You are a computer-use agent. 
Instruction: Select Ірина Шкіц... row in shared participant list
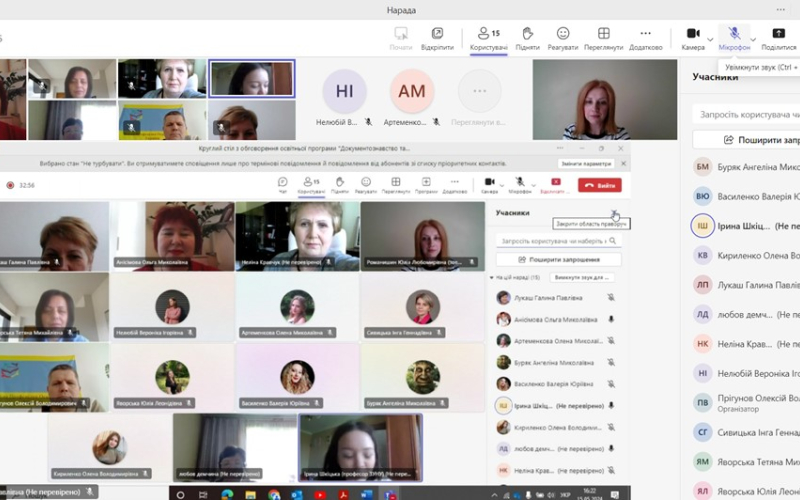coord(557,406)
